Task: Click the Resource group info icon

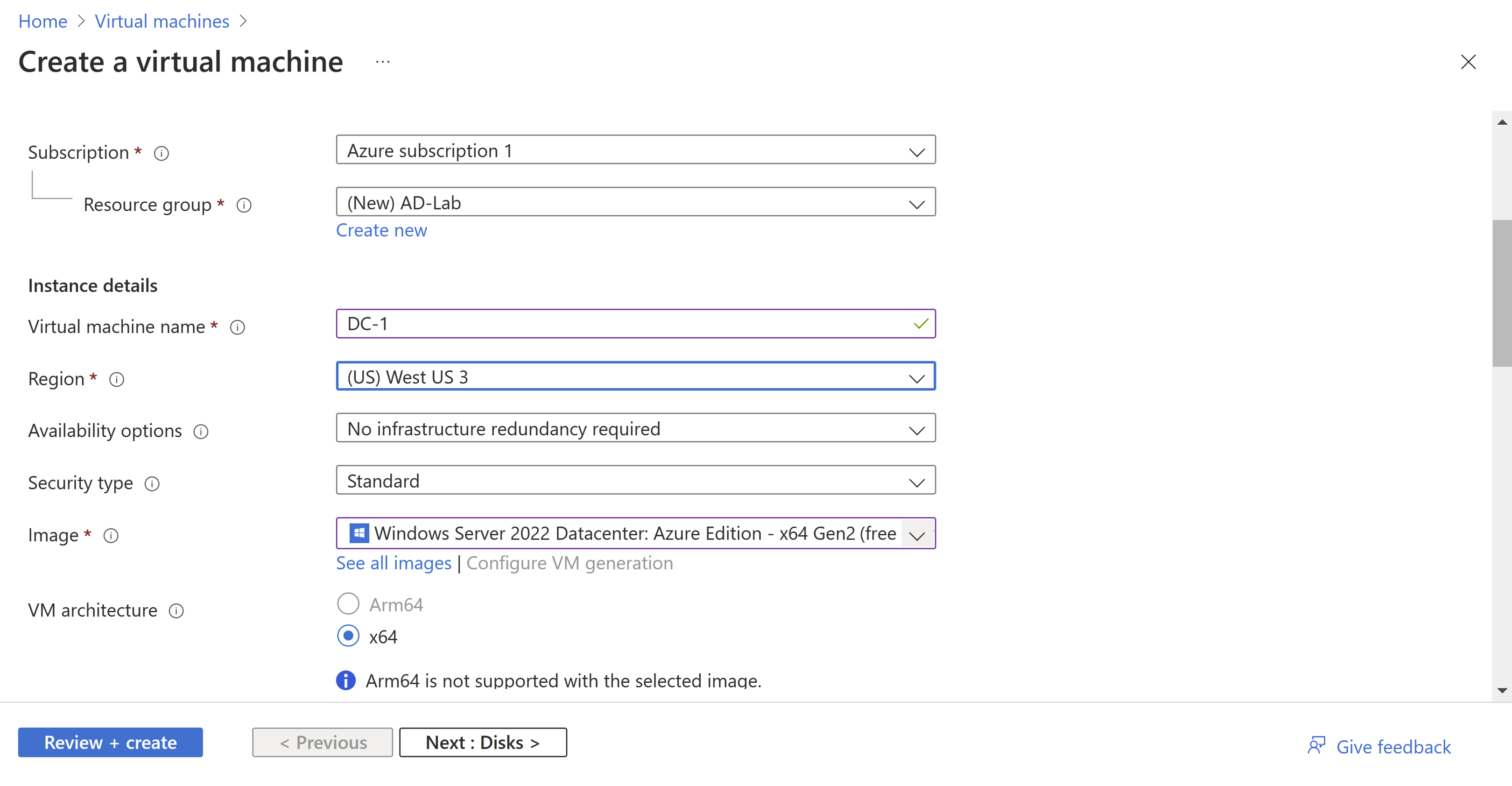Action: 244,205
